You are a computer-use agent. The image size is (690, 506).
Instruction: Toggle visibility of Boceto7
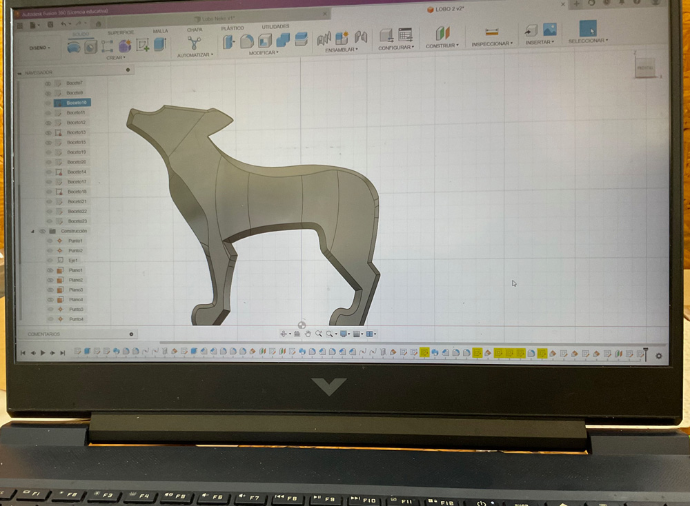pyautogui.click(x=48, y=83)
